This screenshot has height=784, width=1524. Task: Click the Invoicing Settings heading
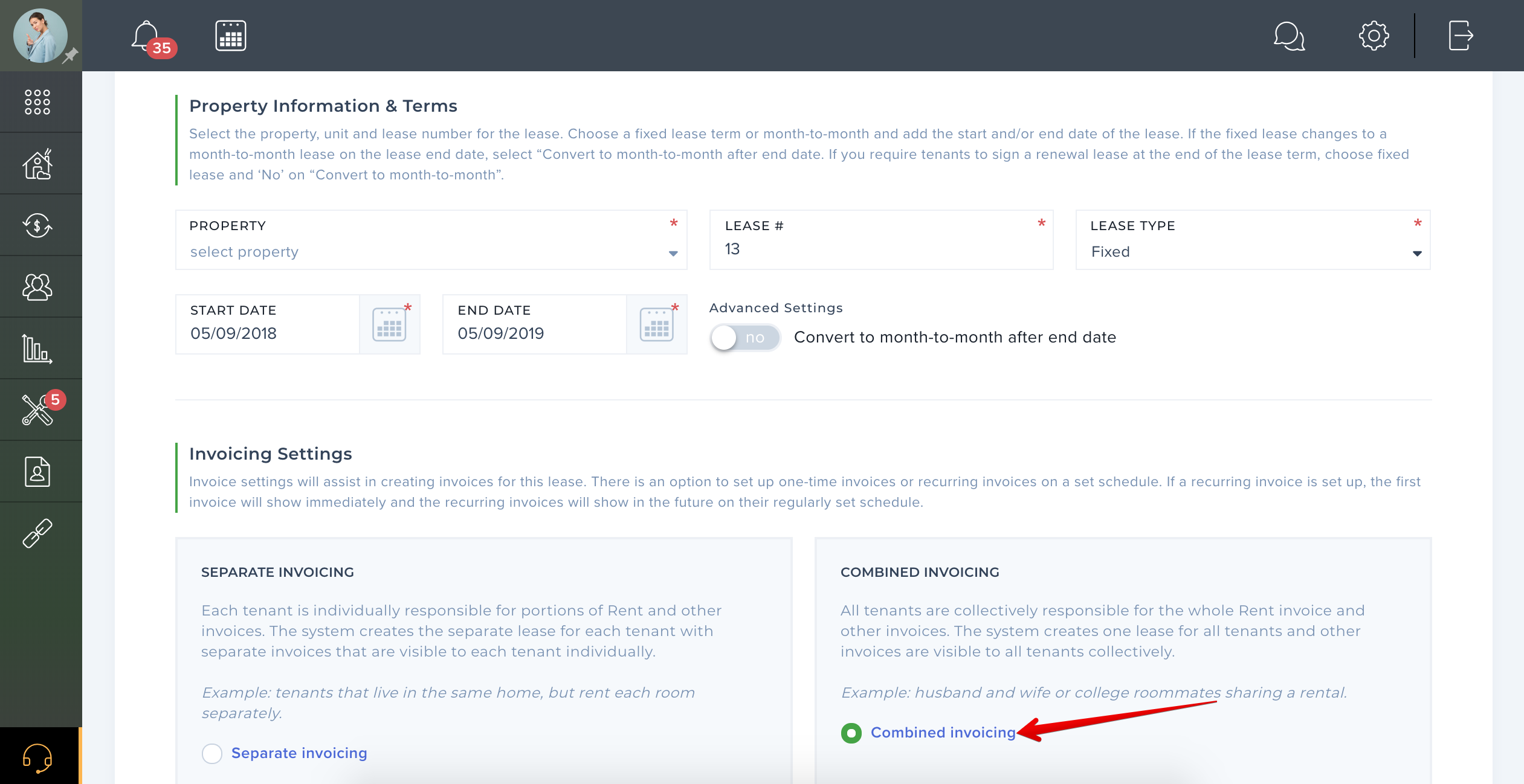271,454
